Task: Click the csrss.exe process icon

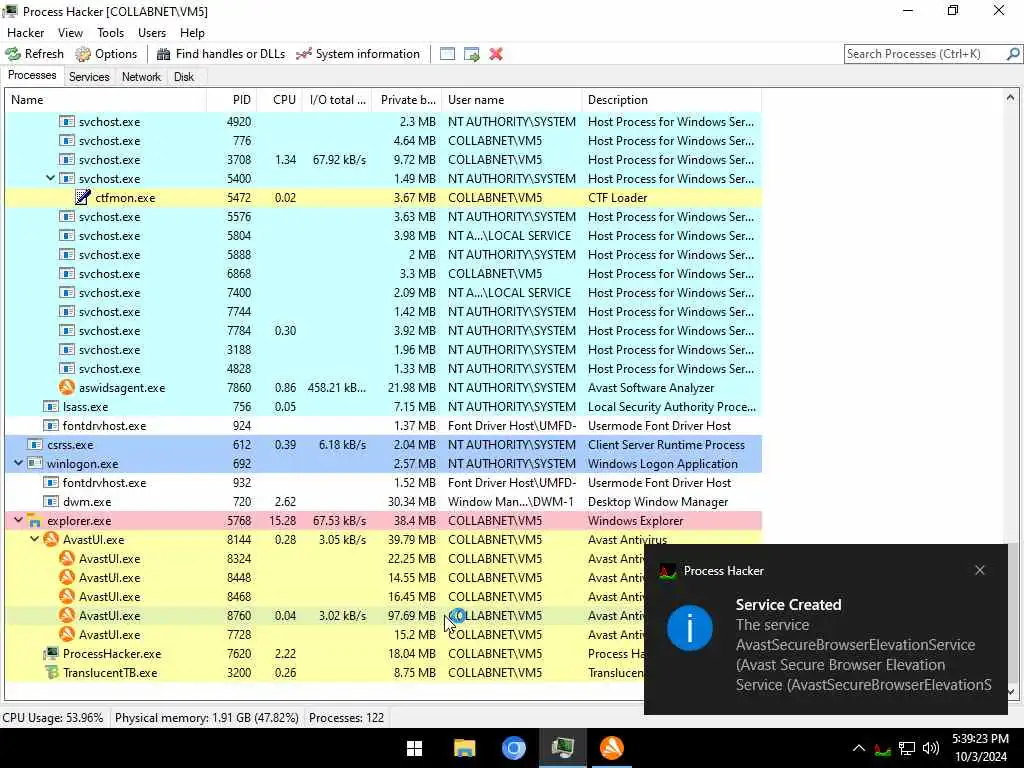Action: tap(35, 445)
